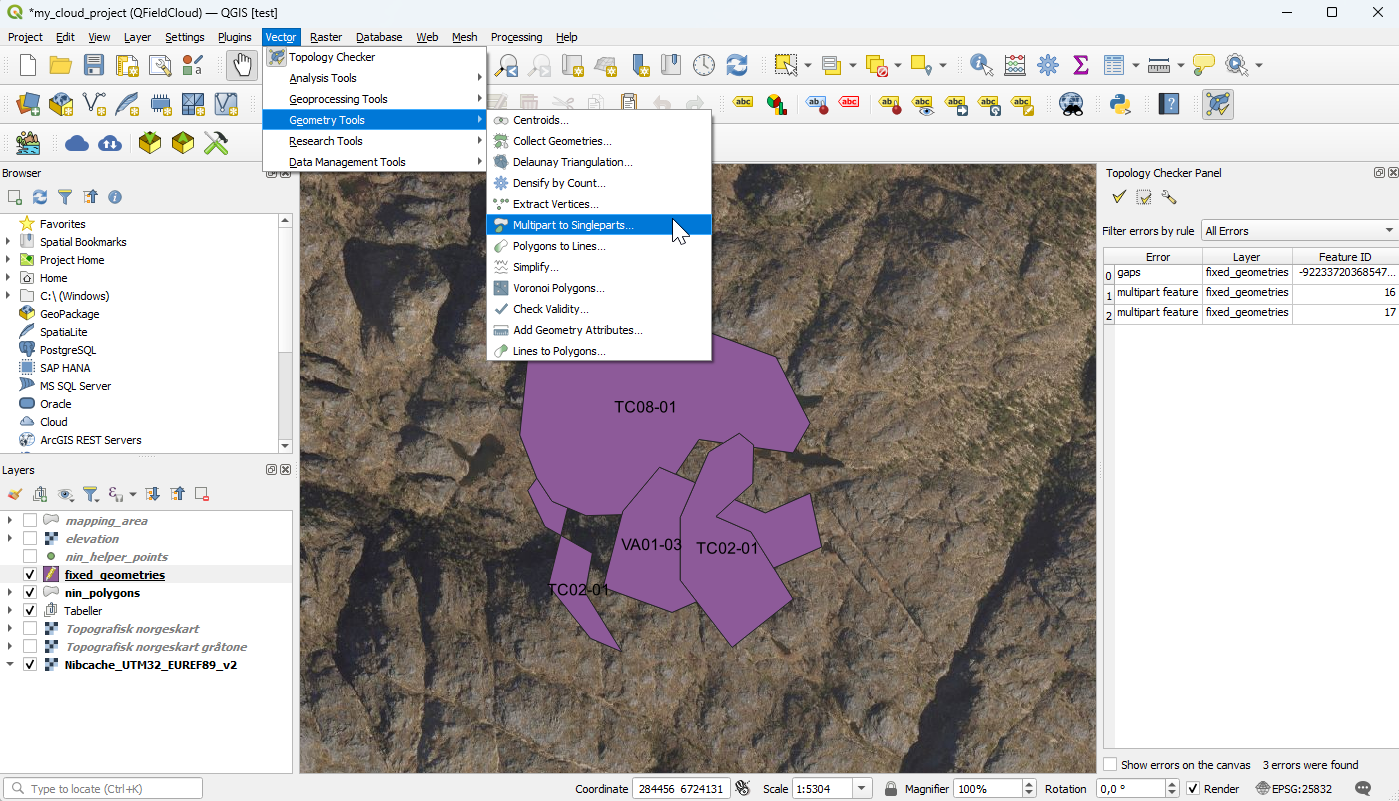The height and width of the screenshot is (801, 1399).
Task: Uncheck the nin_polygons layer visibility
Action: pos(30,593)
